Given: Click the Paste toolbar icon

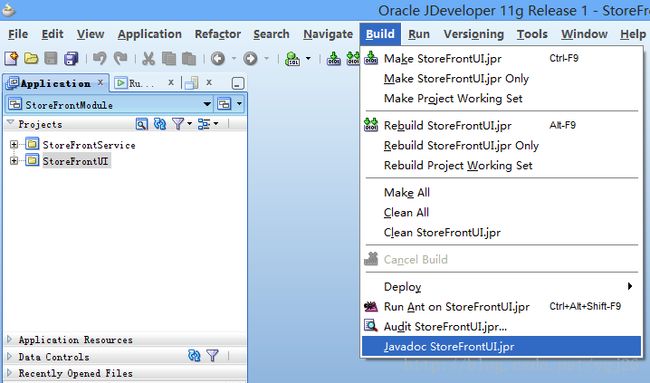Looking at the screenshot, I should (189, 58).
